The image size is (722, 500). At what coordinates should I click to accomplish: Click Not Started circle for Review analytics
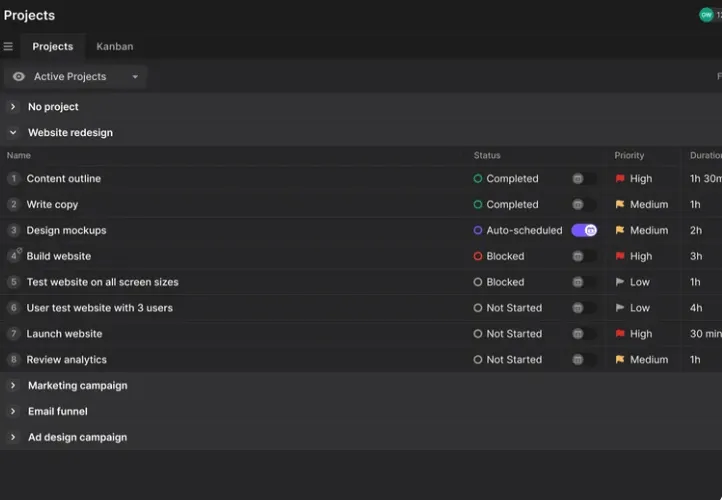click(477, 360)
